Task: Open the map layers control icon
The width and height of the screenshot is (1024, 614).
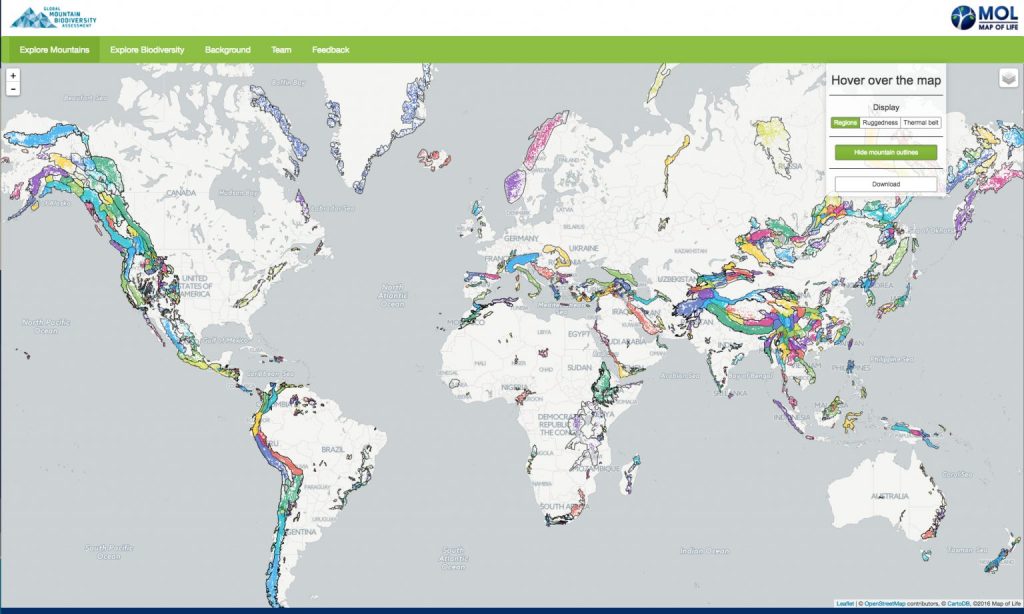Action: (x=1008, y=78)
